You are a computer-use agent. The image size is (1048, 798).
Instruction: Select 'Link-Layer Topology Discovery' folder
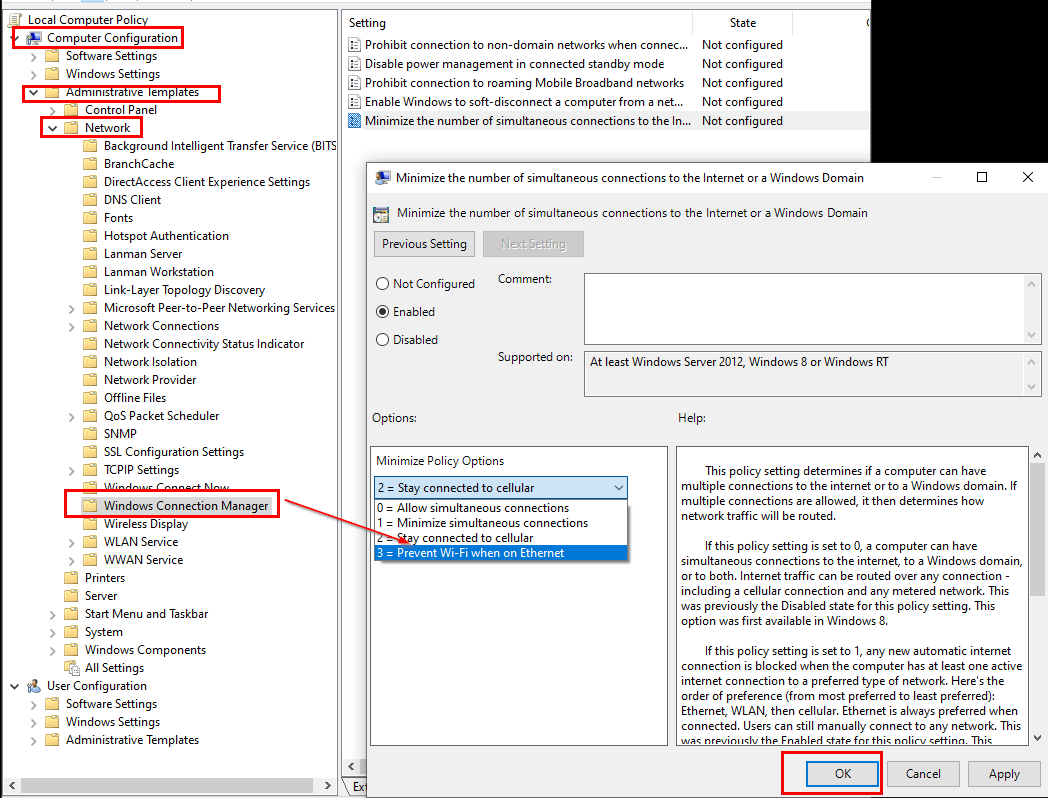click(184, 290)
